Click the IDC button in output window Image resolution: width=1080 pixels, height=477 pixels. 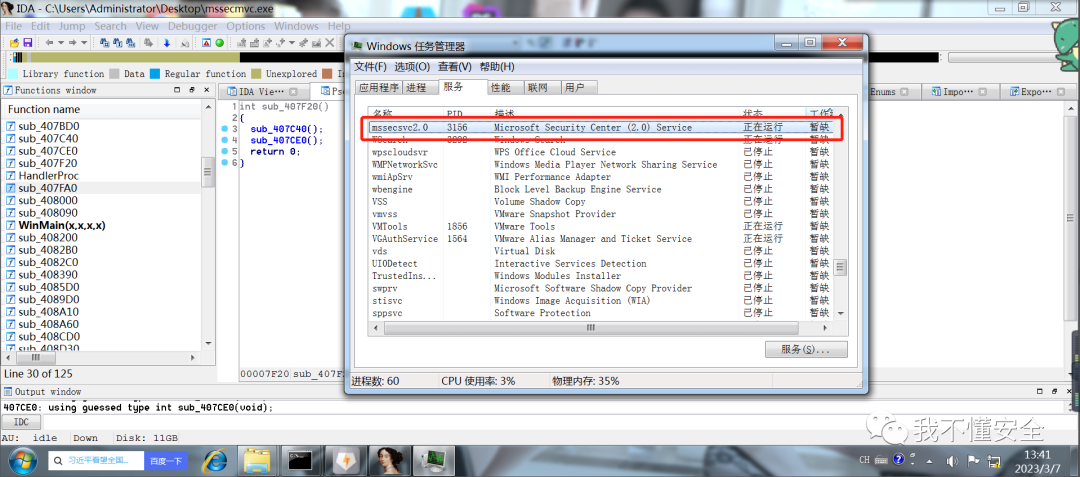click(x=22, y=423)
